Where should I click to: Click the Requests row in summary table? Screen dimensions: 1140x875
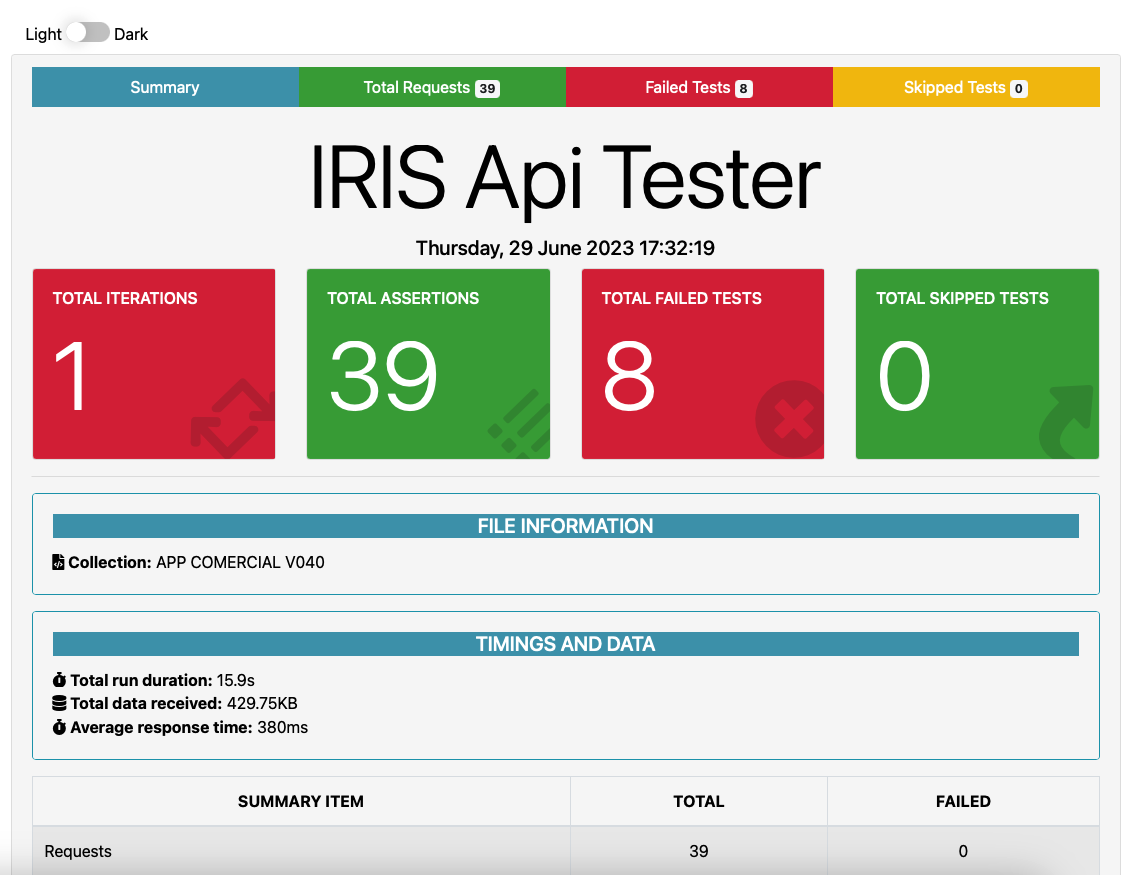tap(300, 851)
